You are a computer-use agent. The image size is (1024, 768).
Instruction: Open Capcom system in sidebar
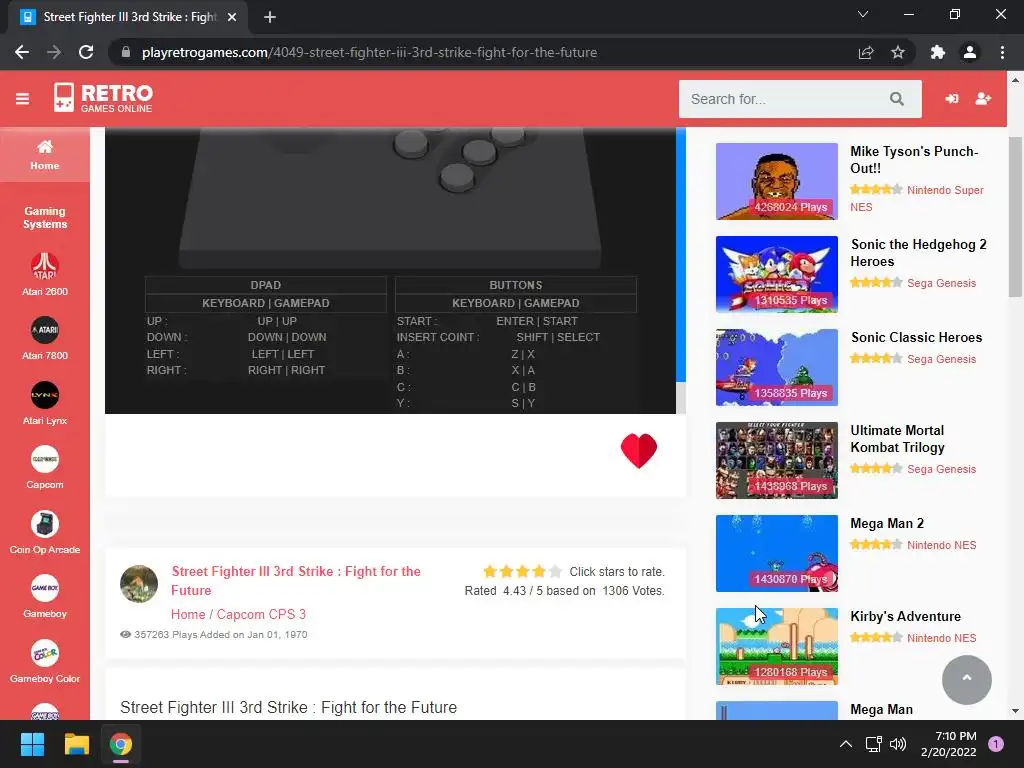44,468
